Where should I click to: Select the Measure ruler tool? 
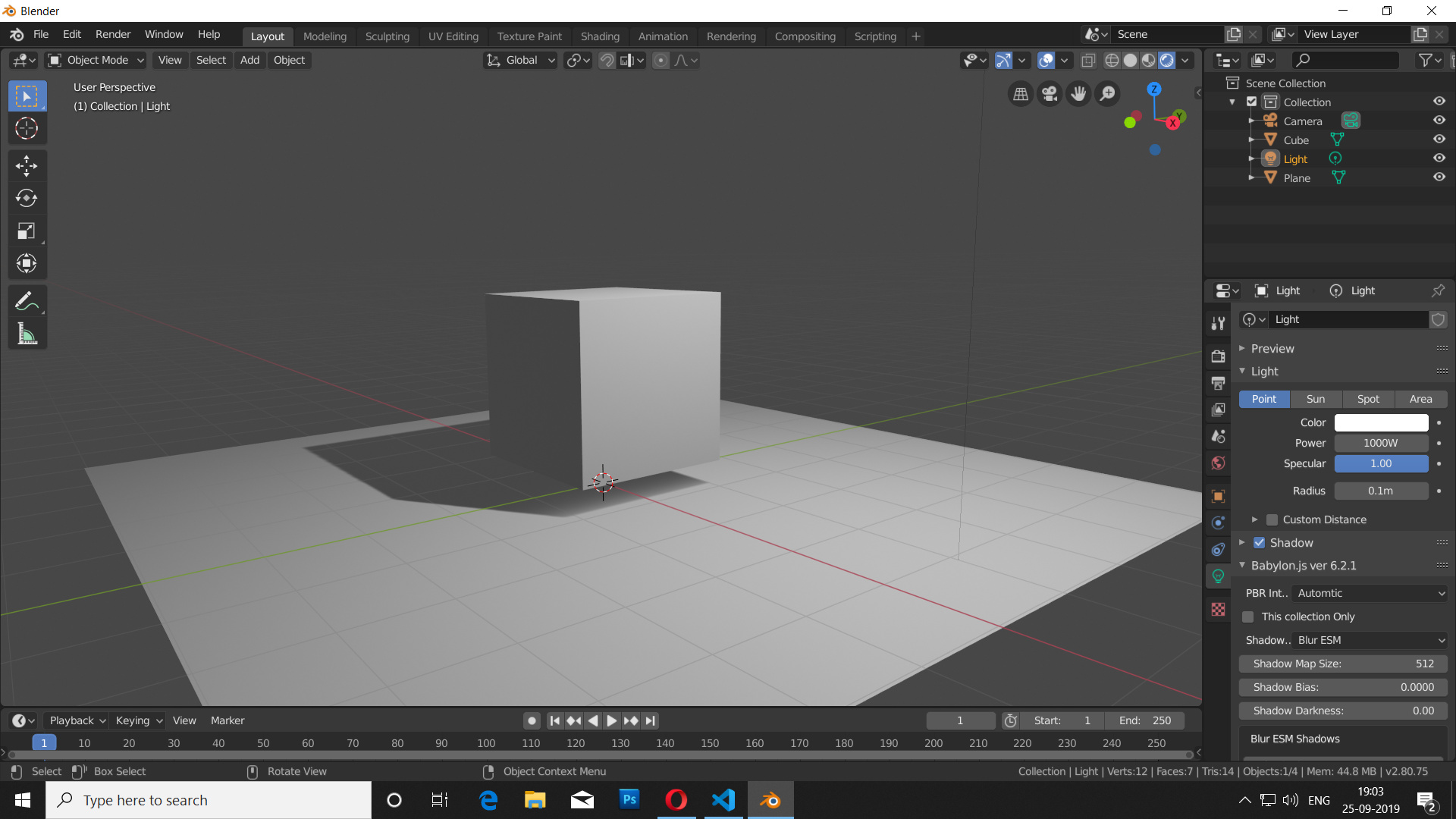pos(27,334)
